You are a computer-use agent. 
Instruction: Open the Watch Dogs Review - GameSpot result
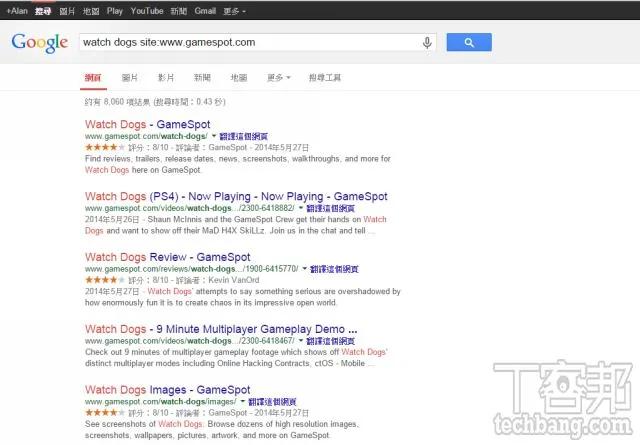(167, 257)
